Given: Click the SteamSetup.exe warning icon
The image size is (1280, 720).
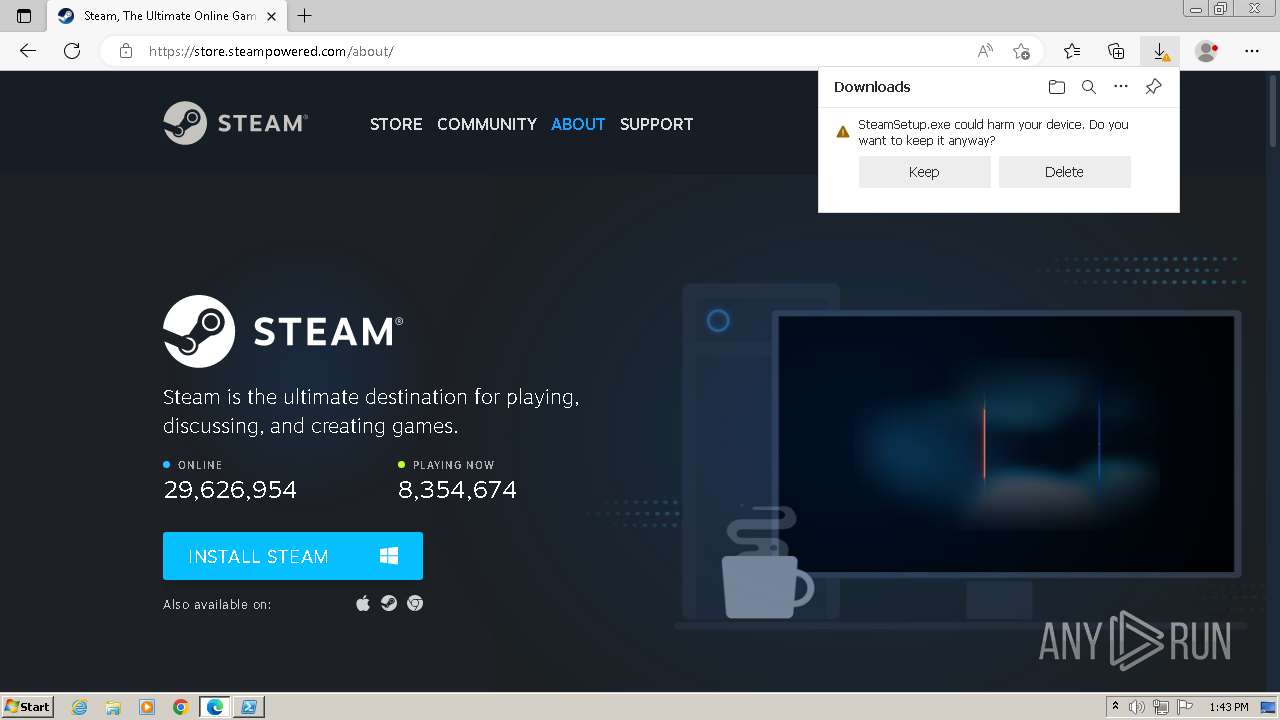Looking at the screenshot, I should (x=843, y=131).
